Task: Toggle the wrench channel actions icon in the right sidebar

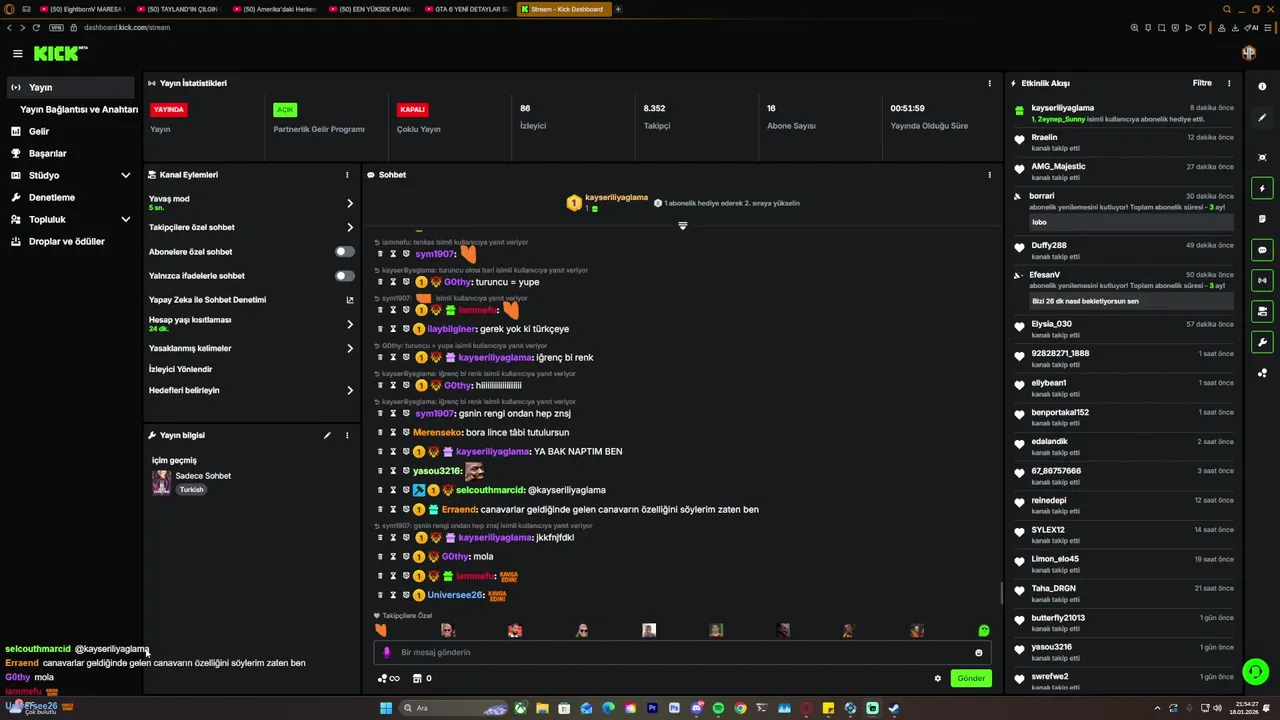Action: pos(1262,343)
